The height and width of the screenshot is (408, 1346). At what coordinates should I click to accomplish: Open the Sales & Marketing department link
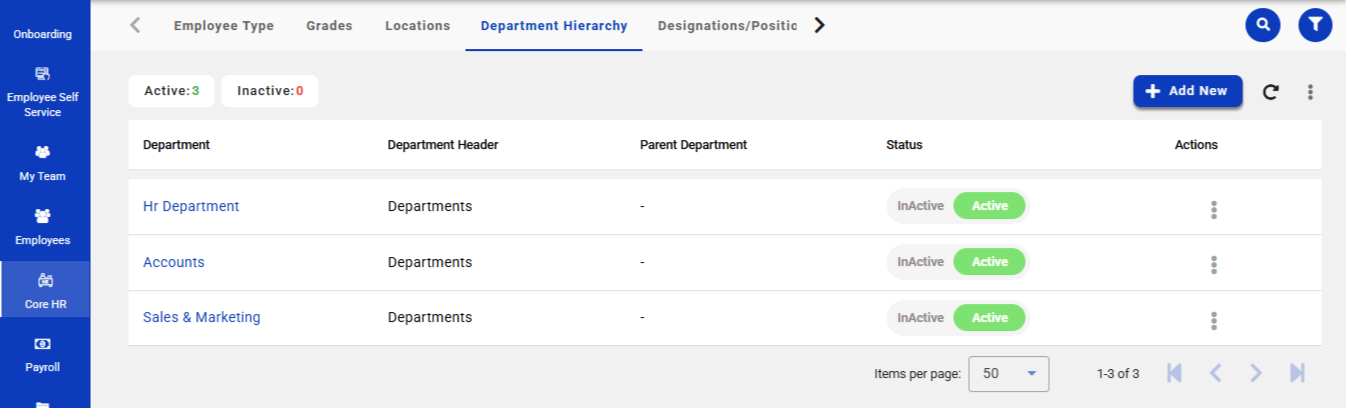tap(201, 317)
